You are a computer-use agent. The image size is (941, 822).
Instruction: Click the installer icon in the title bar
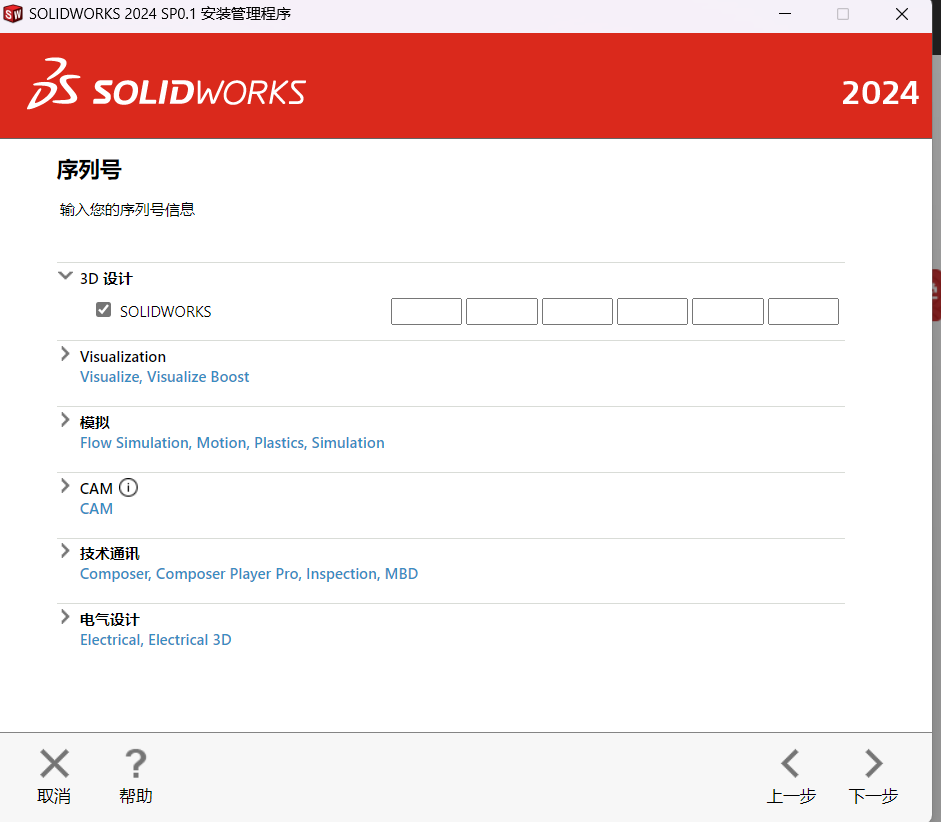pyautogui.click(x=15, y=14)
